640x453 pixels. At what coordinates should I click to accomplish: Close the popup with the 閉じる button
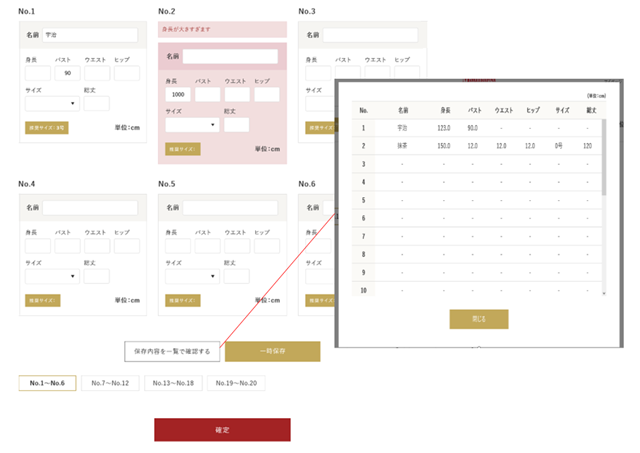[479, 319]
